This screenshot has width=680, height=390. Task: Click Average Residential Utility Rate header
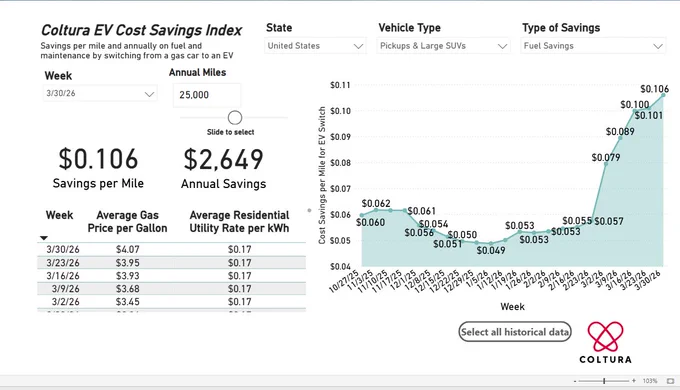pyautogui.click(x=239, y=222)
